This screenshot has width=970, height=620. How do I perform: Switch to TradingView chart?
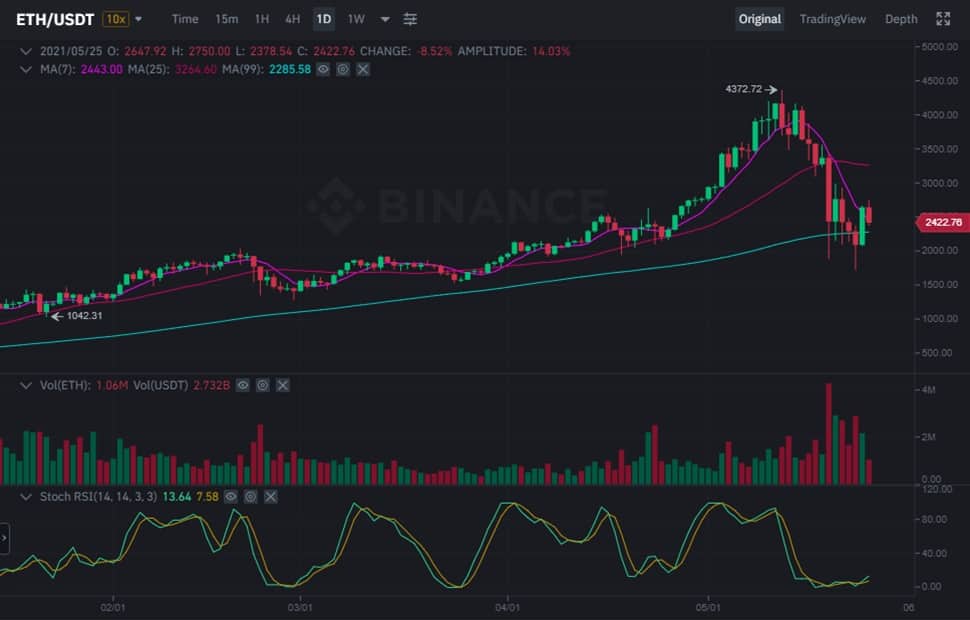tap(833, 19)
